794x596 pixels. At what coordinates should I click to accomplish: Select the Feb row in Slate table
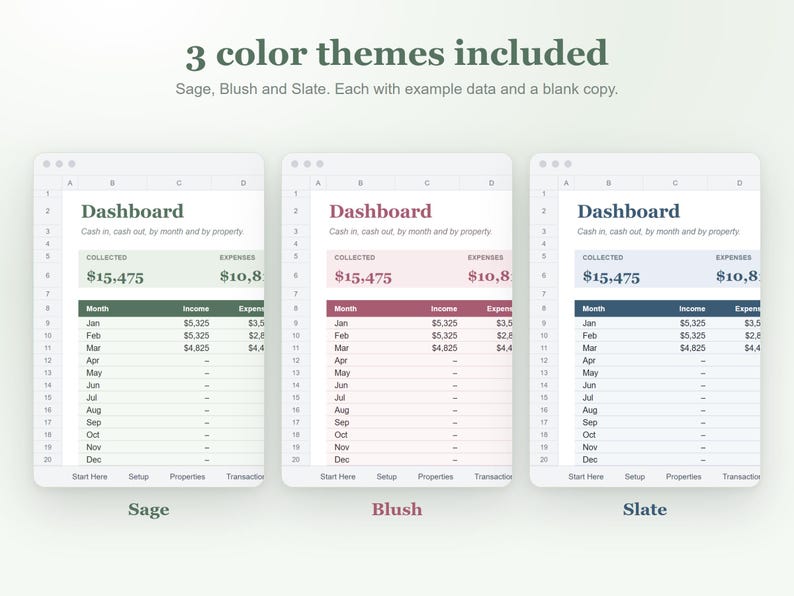[667, 336]
